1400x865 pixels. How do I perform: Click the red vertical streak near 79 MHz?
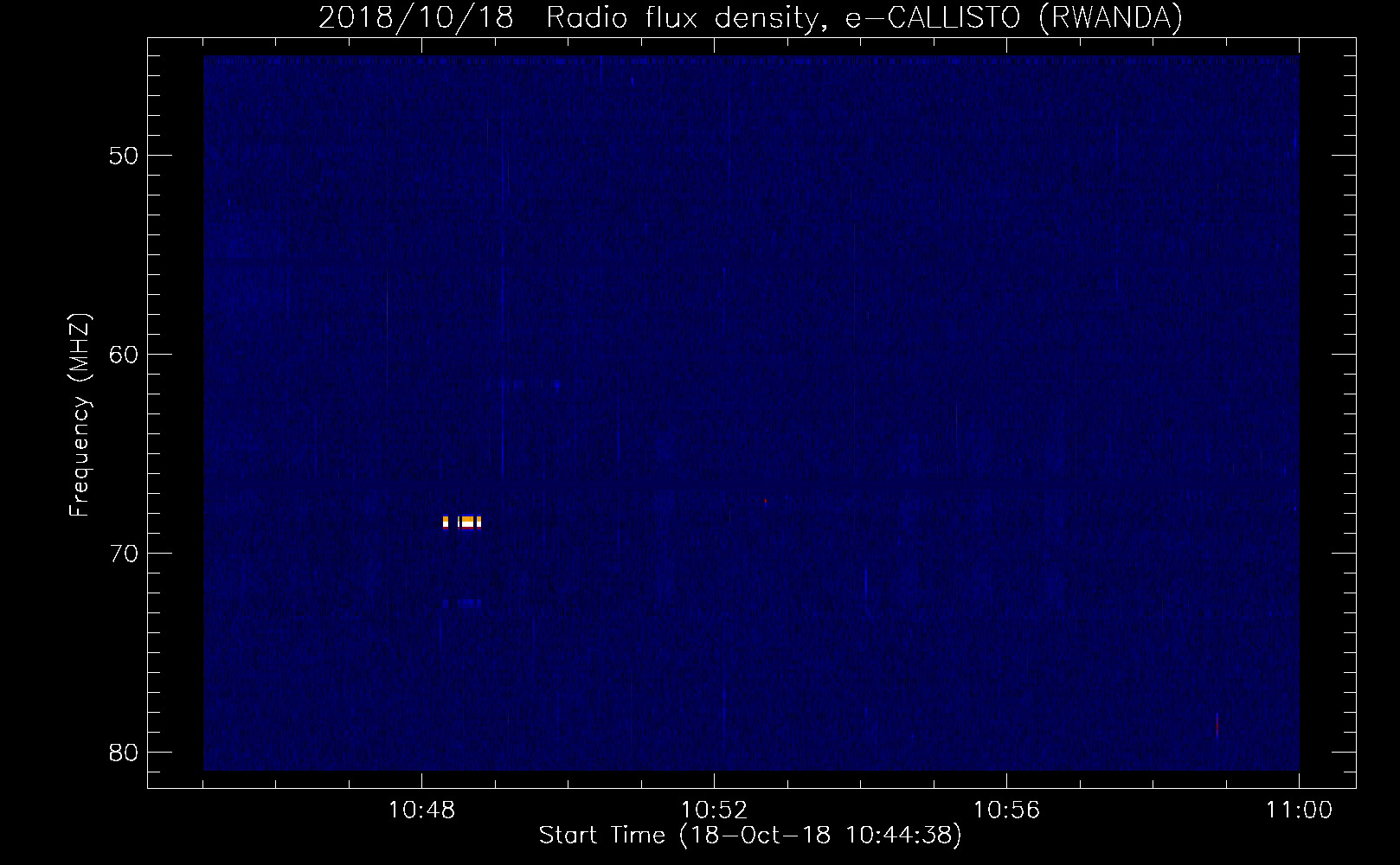point(1217,724)
